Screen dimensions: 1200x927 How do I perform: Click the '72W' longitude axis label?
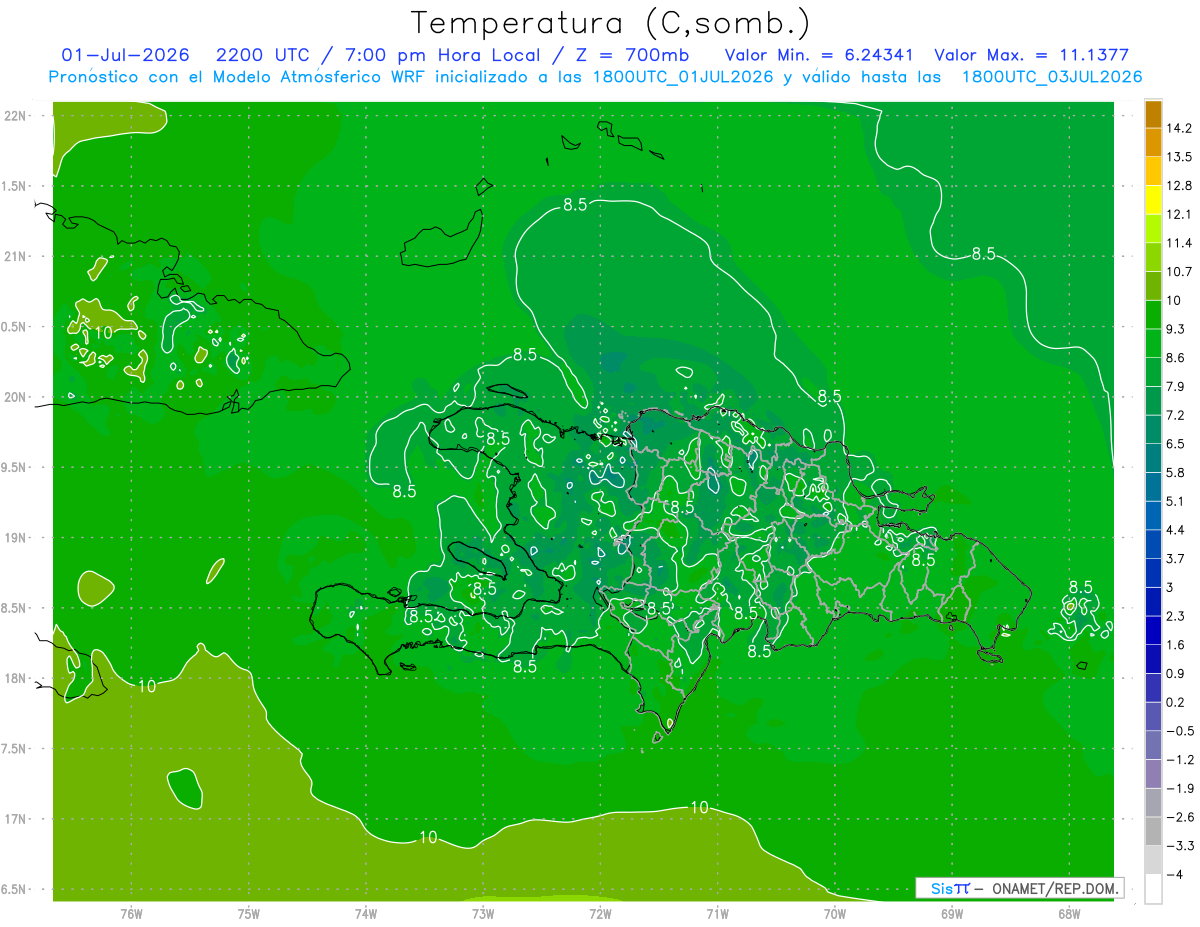coord(600,914)
